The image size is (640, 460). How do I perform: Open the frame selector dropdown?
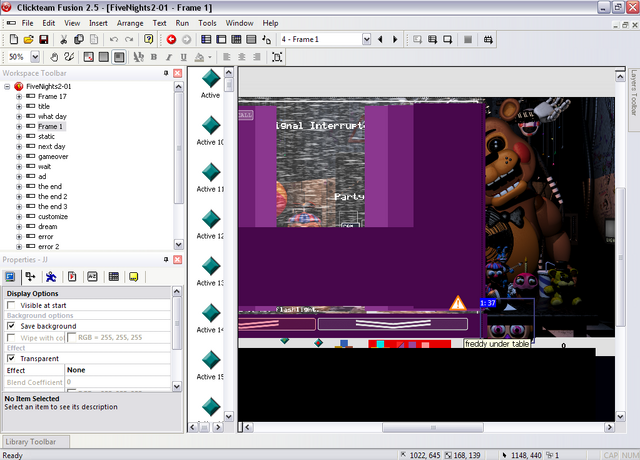pyautogui.click(x=367, y=39)
